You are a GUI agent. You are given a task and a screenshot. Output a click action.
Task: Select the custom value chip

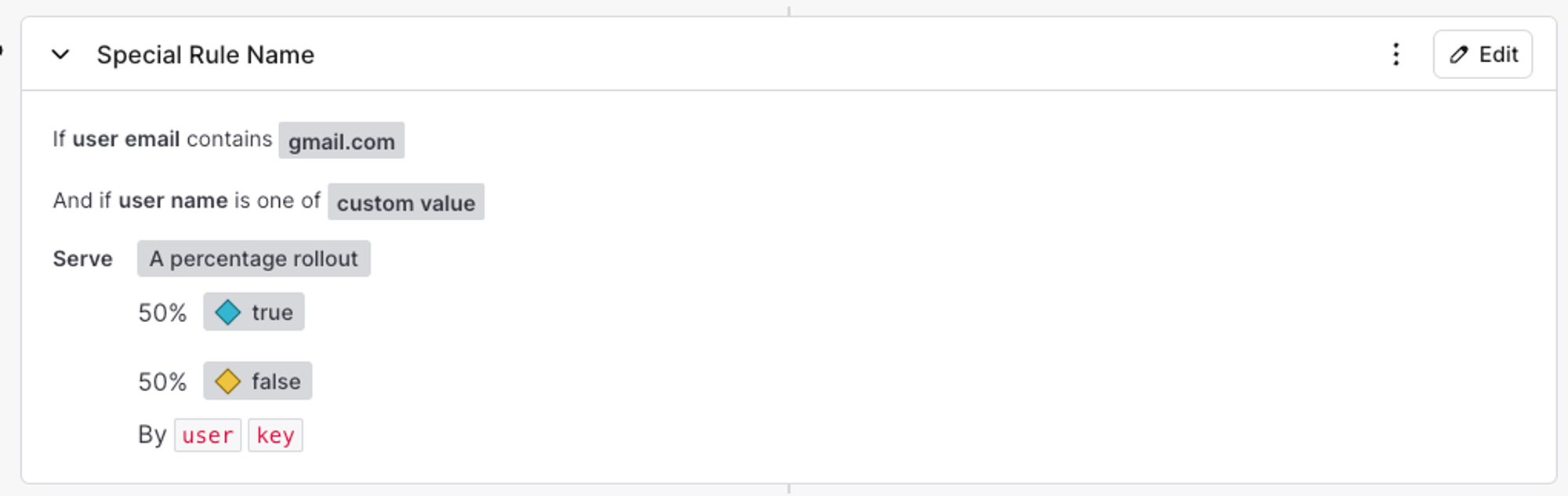tap(405, 202)
